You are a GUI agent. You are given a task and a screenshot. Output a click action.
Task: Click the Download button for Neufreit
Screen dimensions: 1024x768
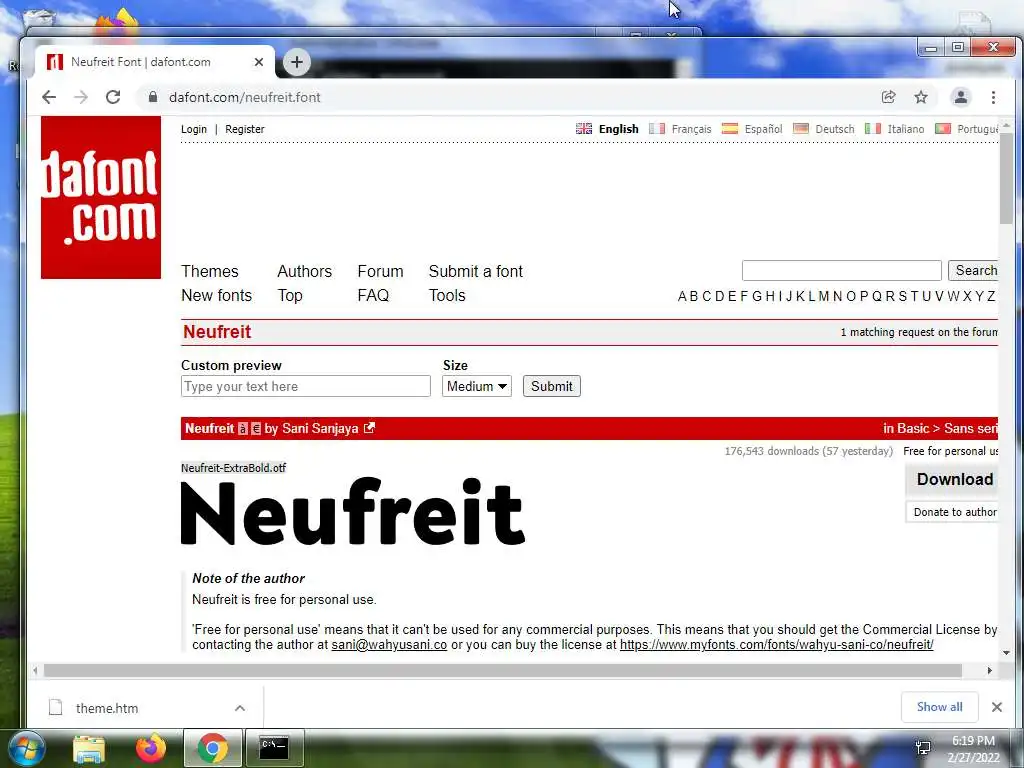(952, 479)
